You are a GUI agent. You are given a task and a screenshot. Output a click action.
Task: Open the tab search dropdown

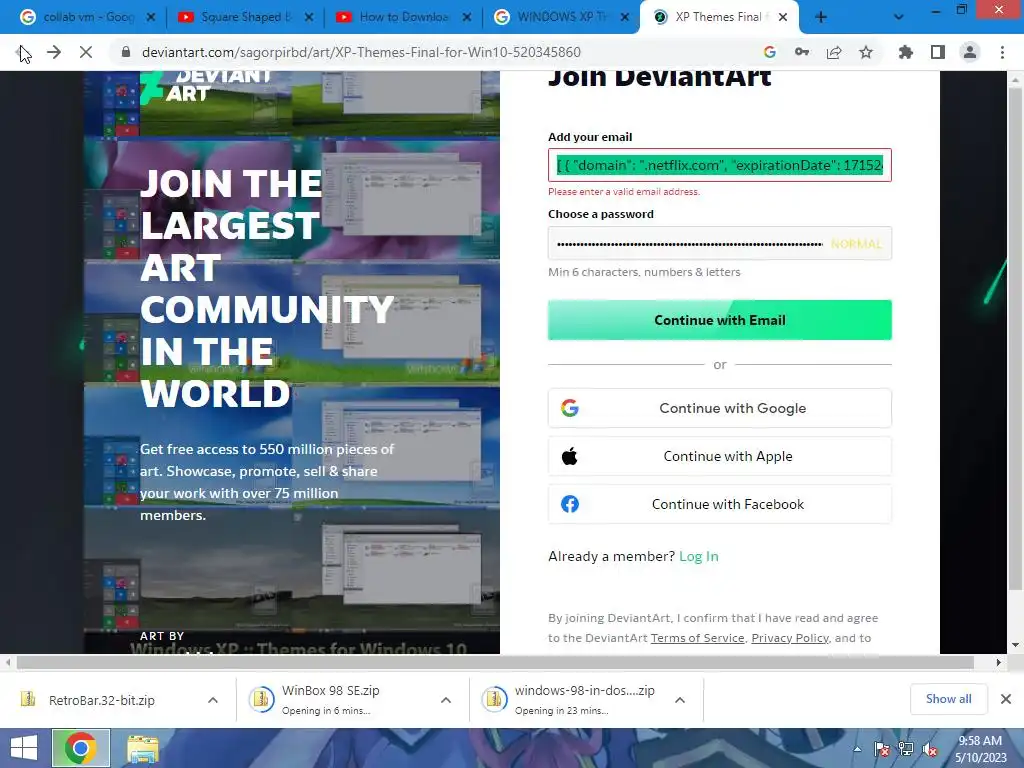[899, 18]
